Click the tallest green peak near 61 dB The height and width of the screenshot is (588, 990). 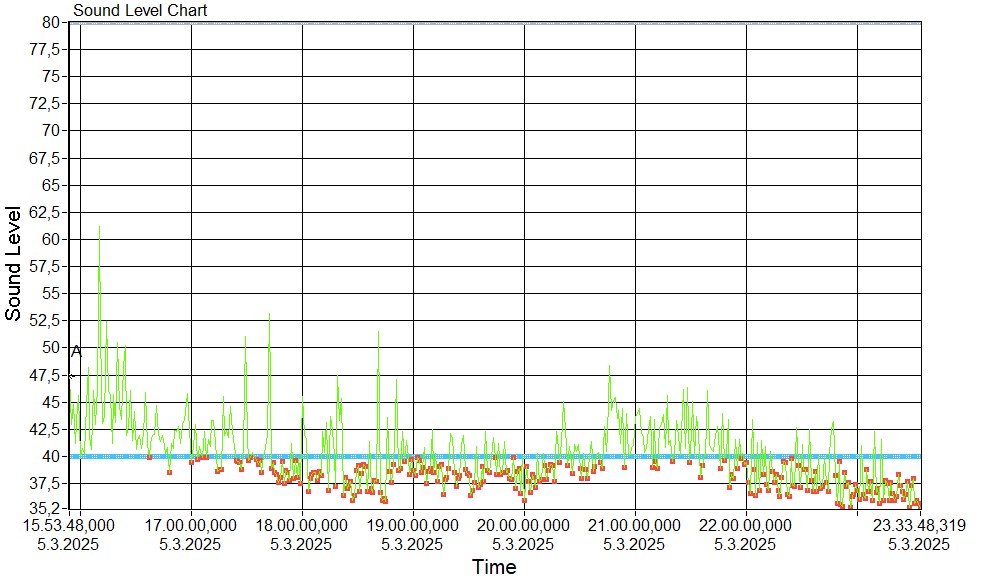[x=99, y=228]
